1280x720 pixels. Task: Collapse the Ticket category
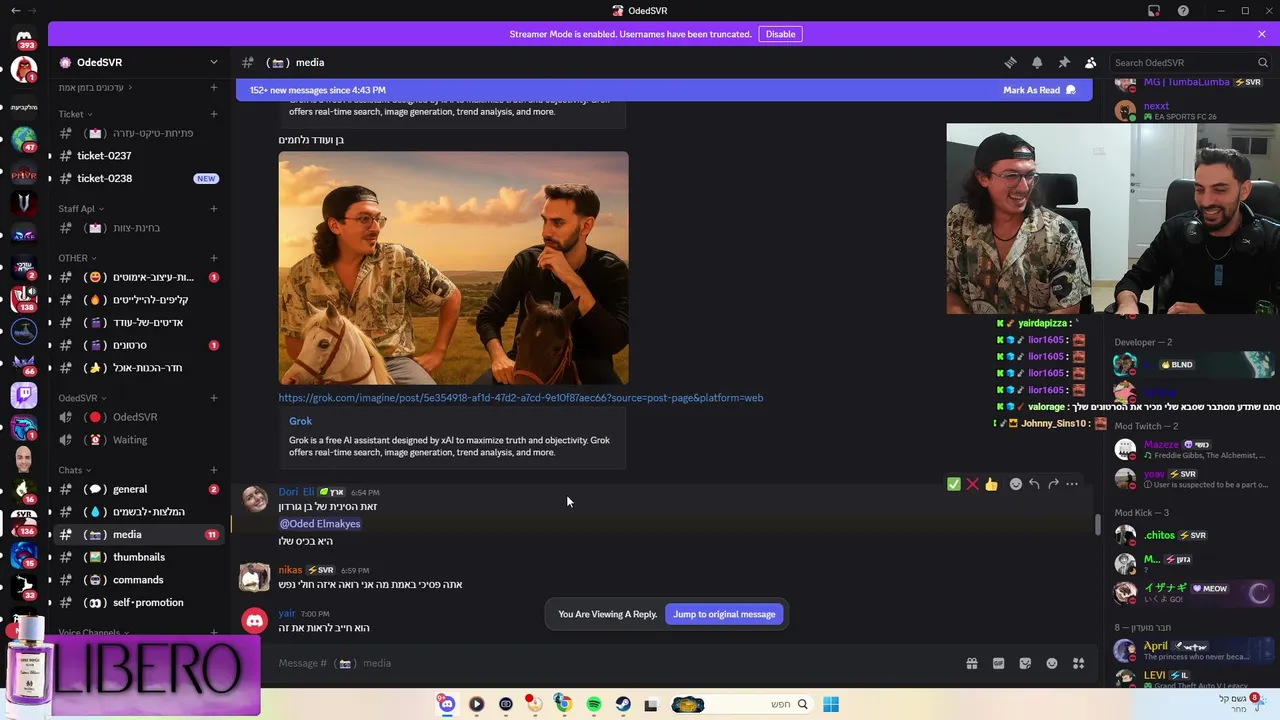coord(74,114)
